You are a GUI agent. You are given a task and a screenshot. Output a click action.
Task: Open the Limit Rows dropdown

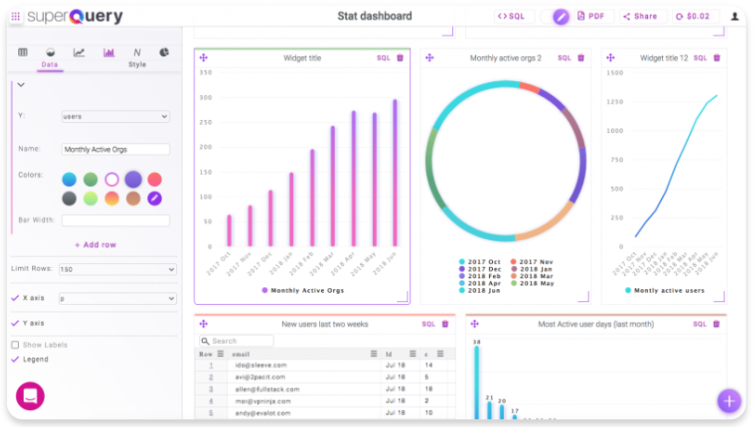point(117,269)
